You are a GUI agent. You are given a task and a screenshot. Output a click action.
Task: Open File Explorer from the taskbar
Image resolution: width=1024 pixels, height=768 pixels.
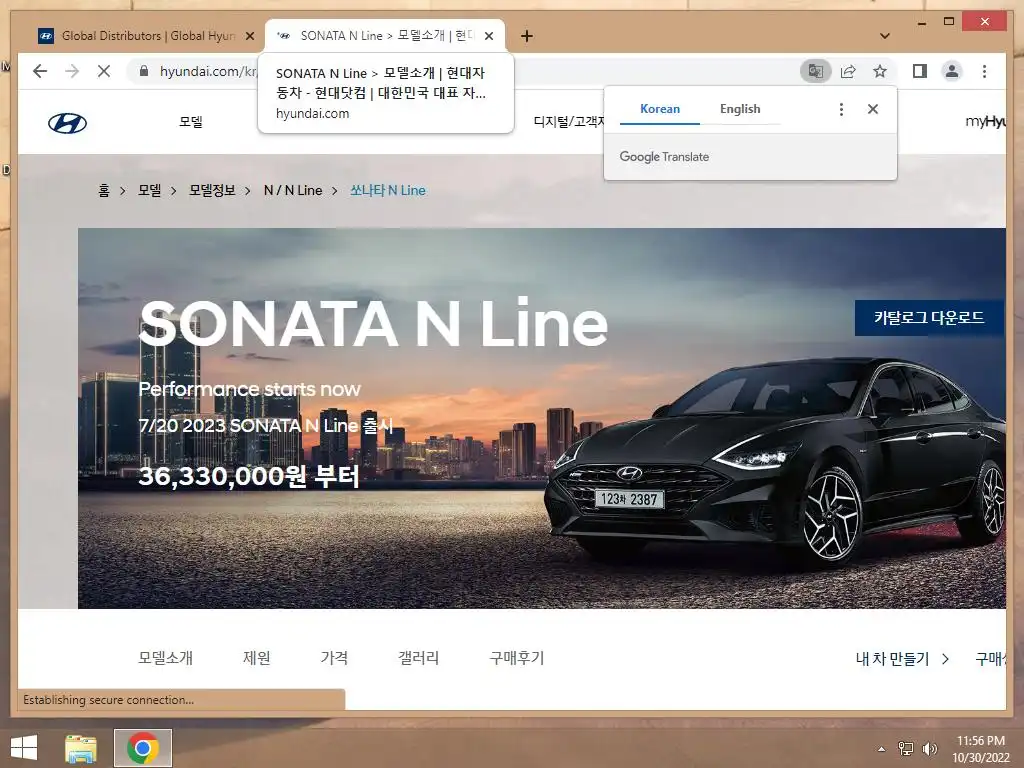[81, 748]
